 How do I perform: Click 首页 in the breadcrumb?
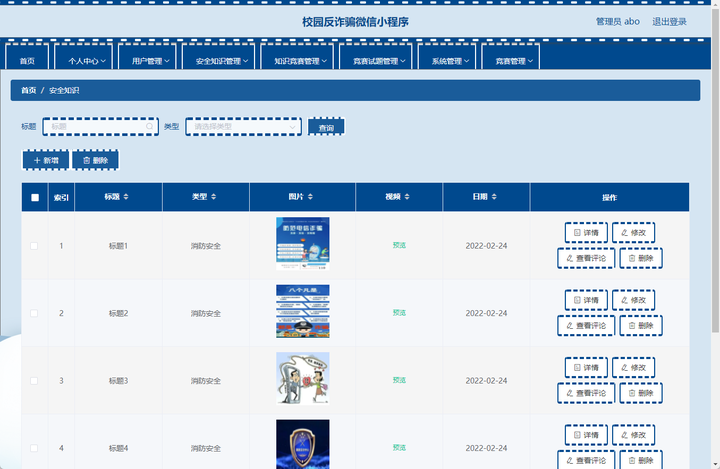pyautogui.click(x=28, y=90)
